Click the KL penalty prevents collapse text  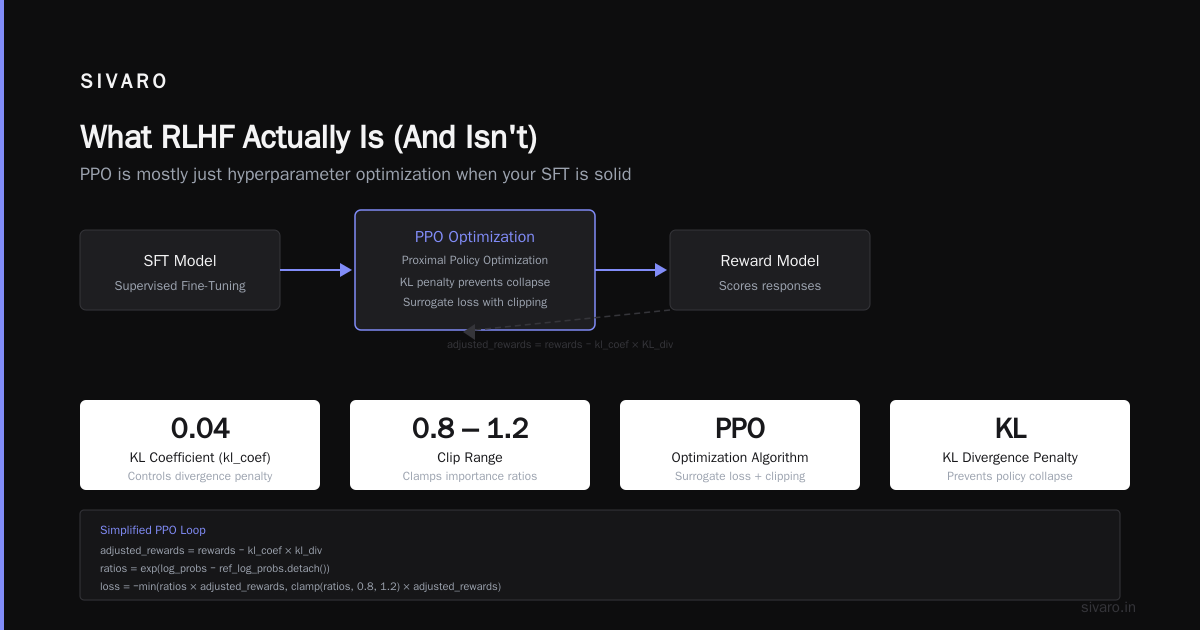[x=475, y=282]
